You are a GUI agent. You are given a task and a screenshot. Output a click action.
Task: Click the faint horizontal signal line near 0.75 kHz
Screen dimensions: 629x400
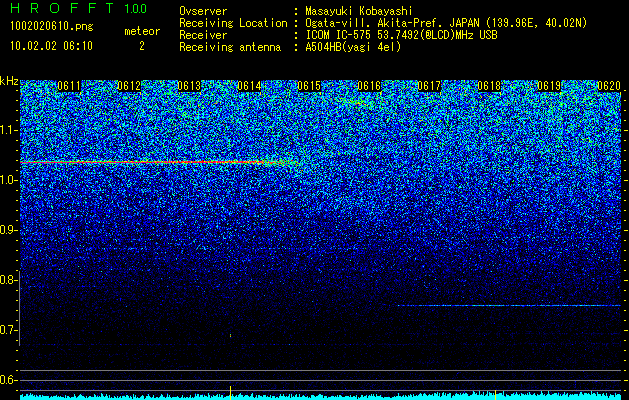coord(509,306)
